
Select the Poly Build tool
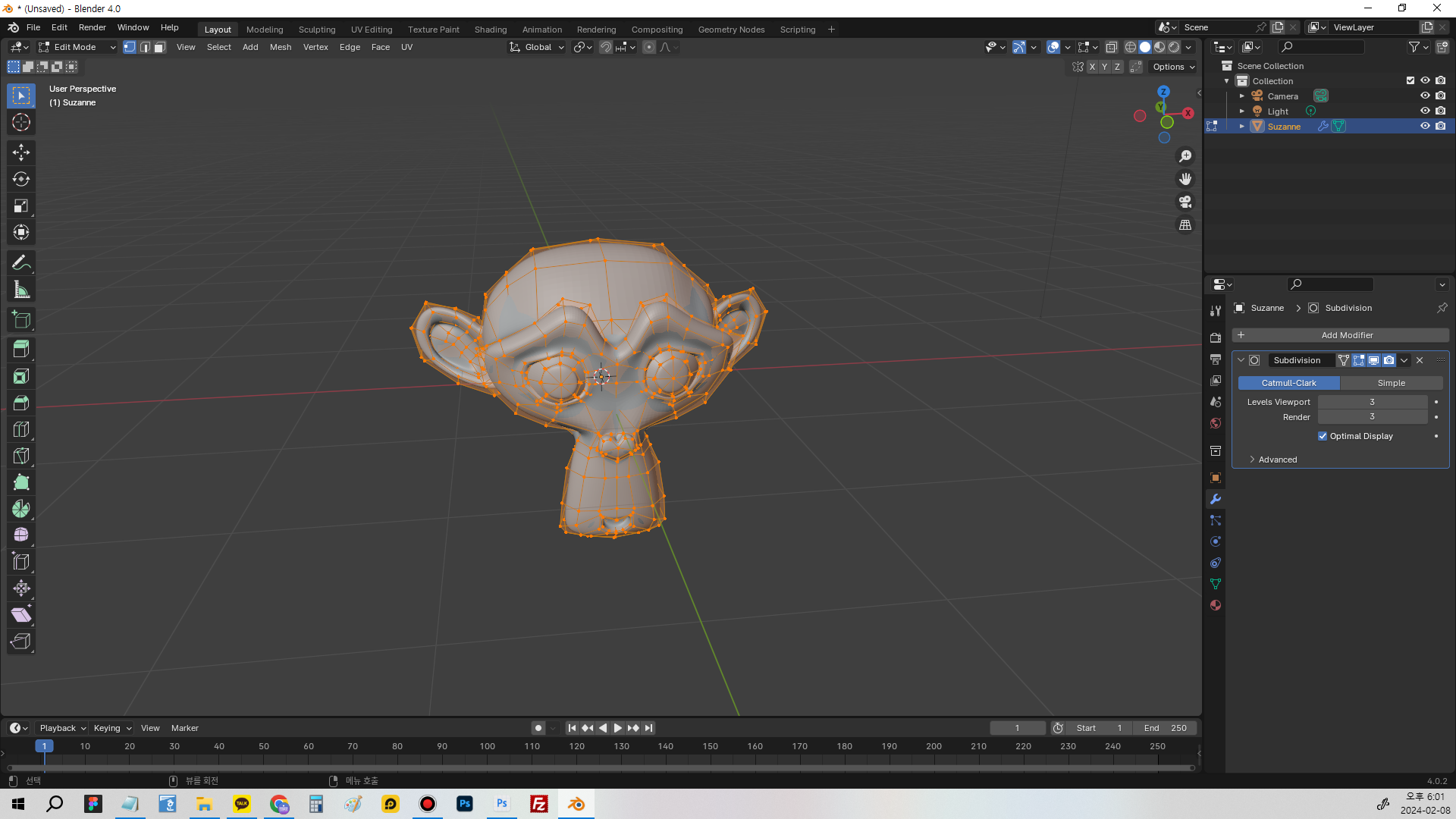(21, 482)
